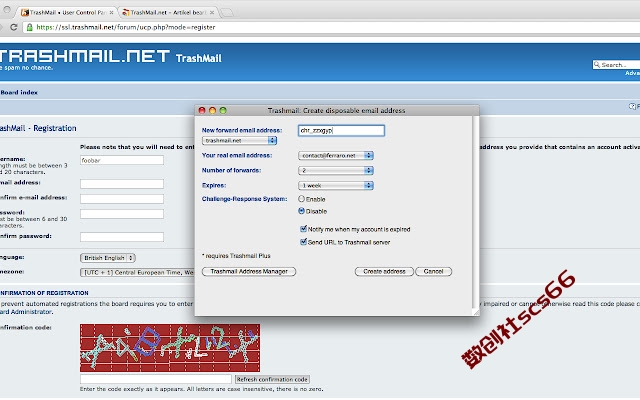640x400 pixels.
Task: Click the Trashmail Address Manager button
Action: click(249, 271)
